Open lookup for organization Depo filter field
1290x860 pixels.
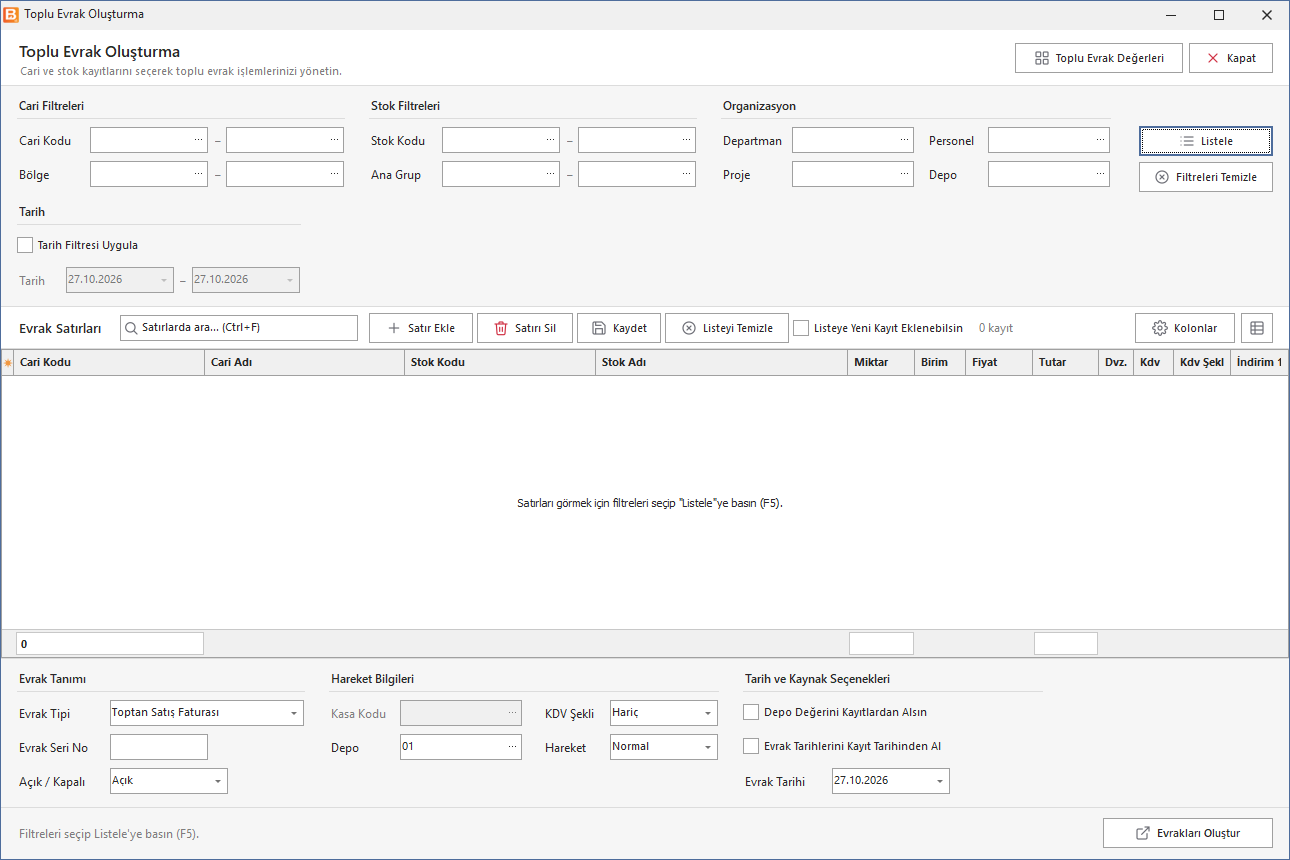tap(1101, 174)
